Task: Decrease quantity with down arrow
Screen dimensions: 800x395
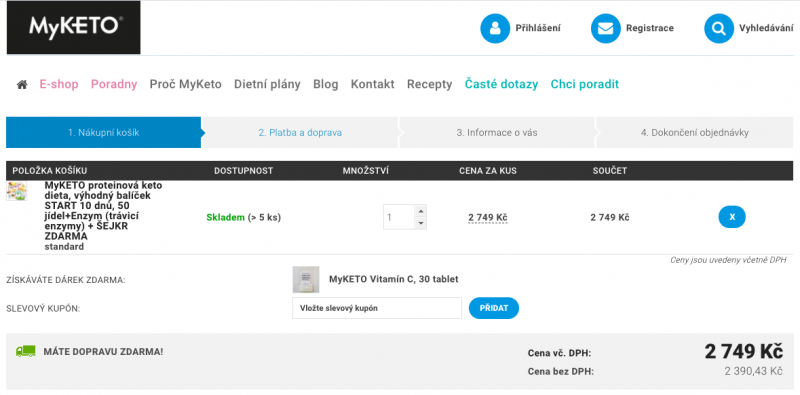Action: pos(420,223)
